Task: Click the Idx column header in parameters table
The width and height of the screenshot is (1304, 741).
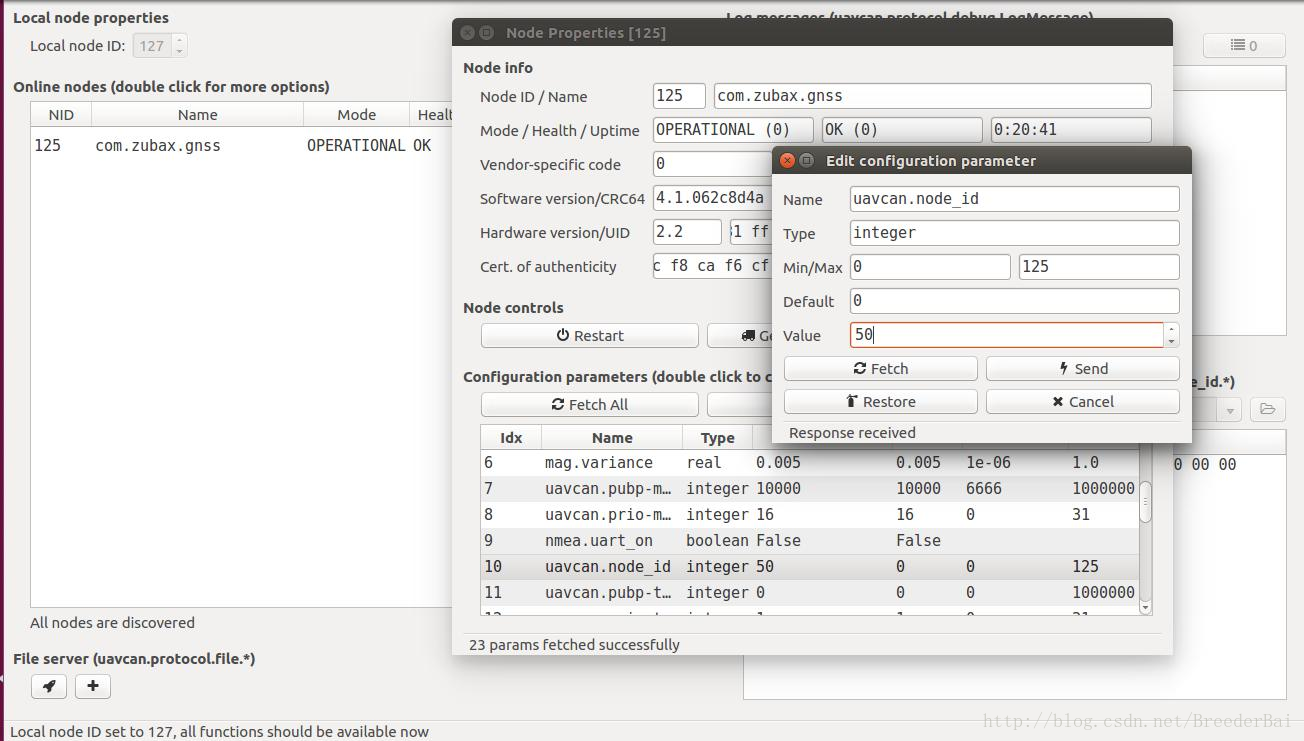Action: pos(511,437)
